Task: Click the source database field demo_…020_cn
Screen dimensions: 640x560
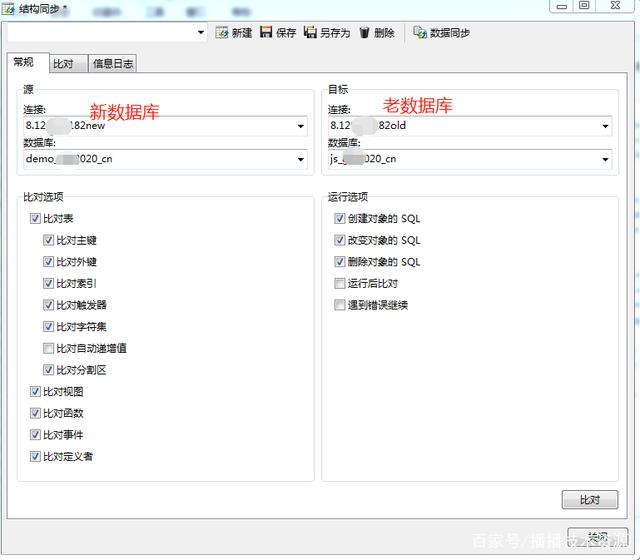Action: pyautogui.click(x=165, y=159)
